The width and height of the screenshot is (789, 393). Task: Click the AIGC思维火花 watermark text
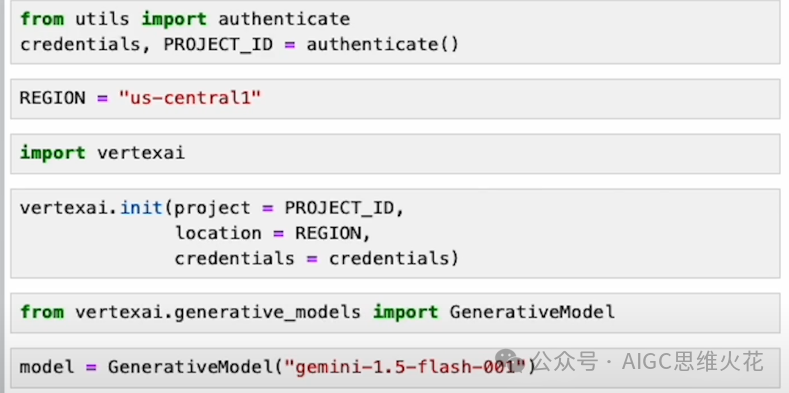(692, 361)
